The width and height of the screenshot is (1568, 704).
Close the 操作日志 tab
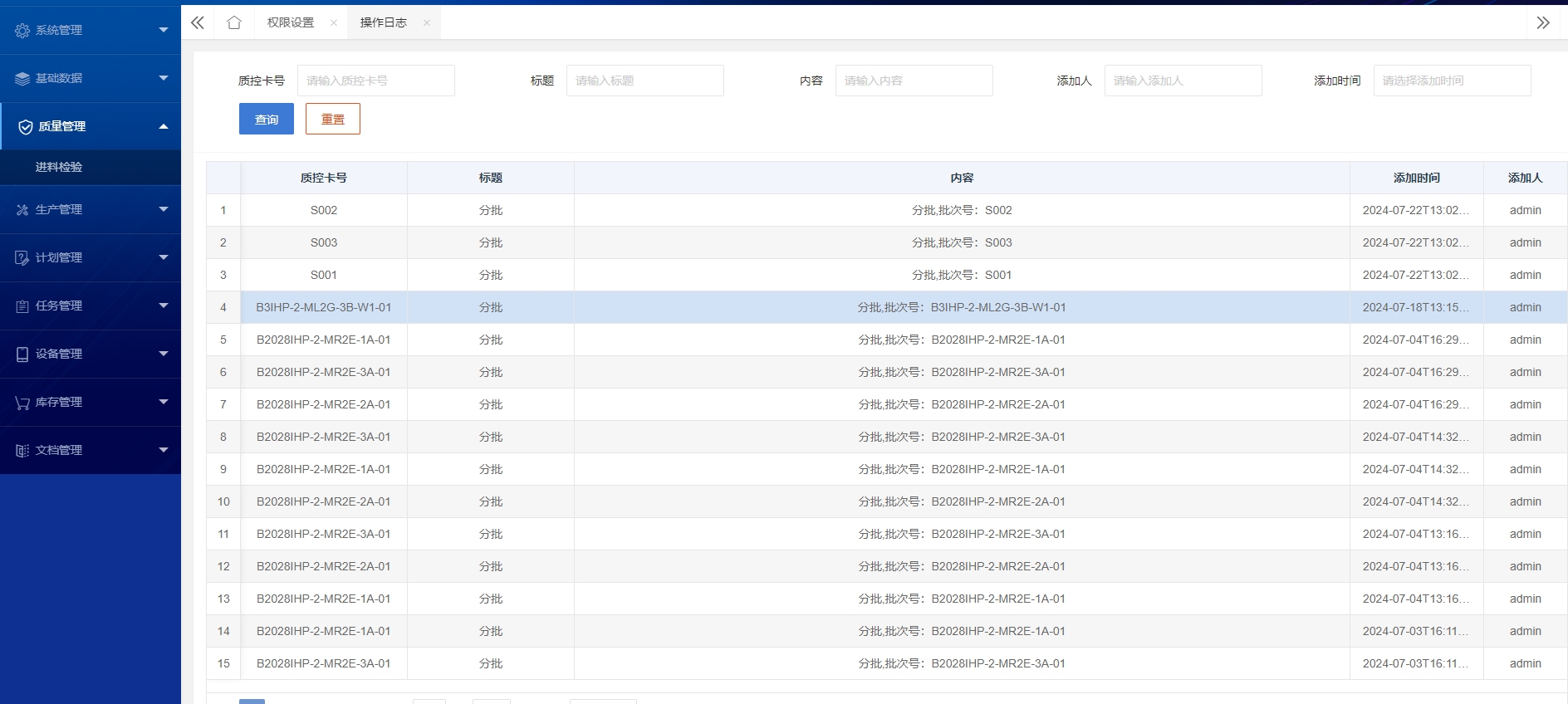click(x=427, y=23)
